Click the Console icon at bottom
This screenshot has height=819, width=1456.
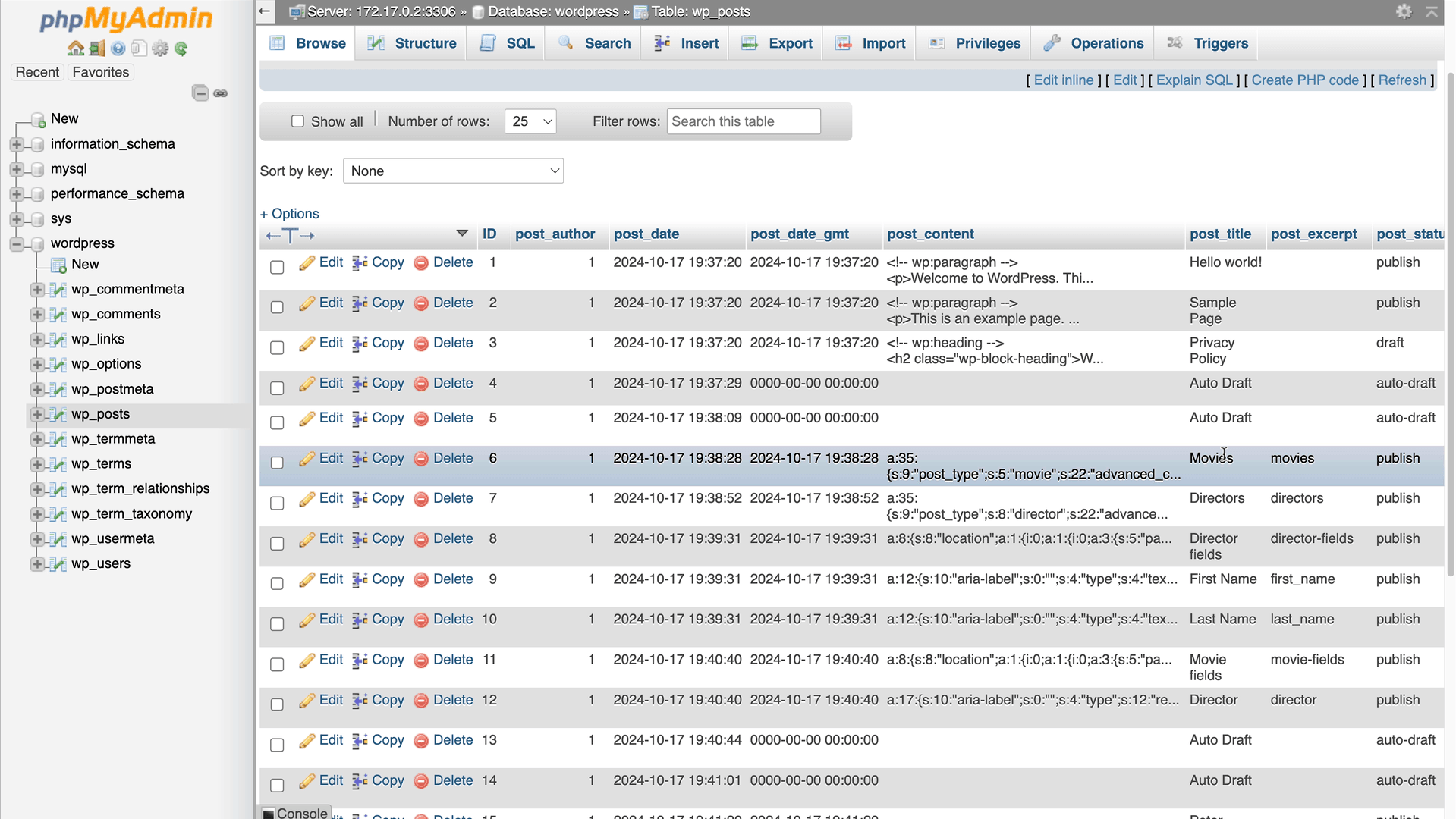tap(269, 813)
